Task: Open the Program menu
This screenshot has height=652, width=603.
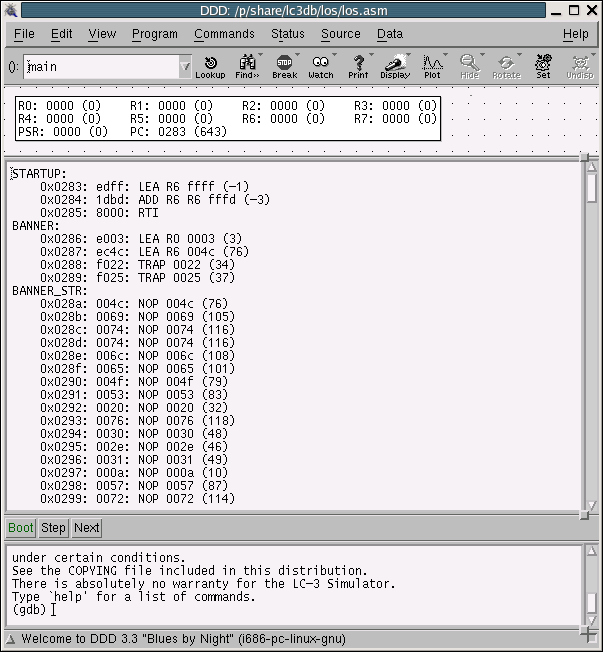Action: click(154, 34)
